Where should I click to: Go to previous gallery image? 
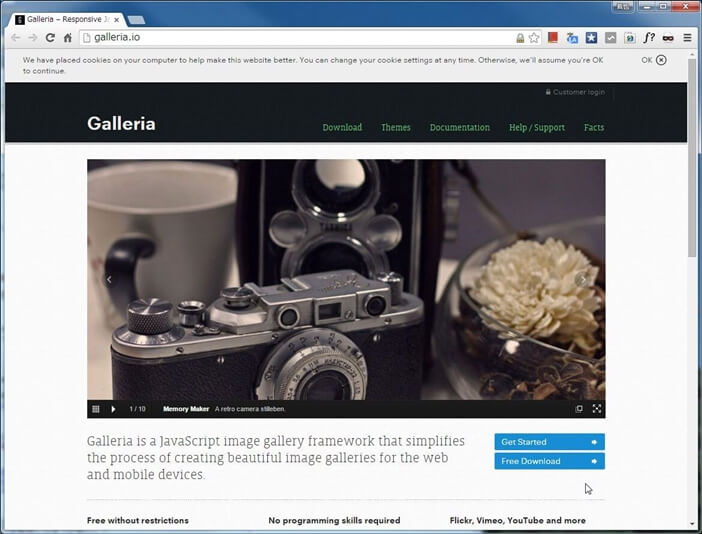109,280
